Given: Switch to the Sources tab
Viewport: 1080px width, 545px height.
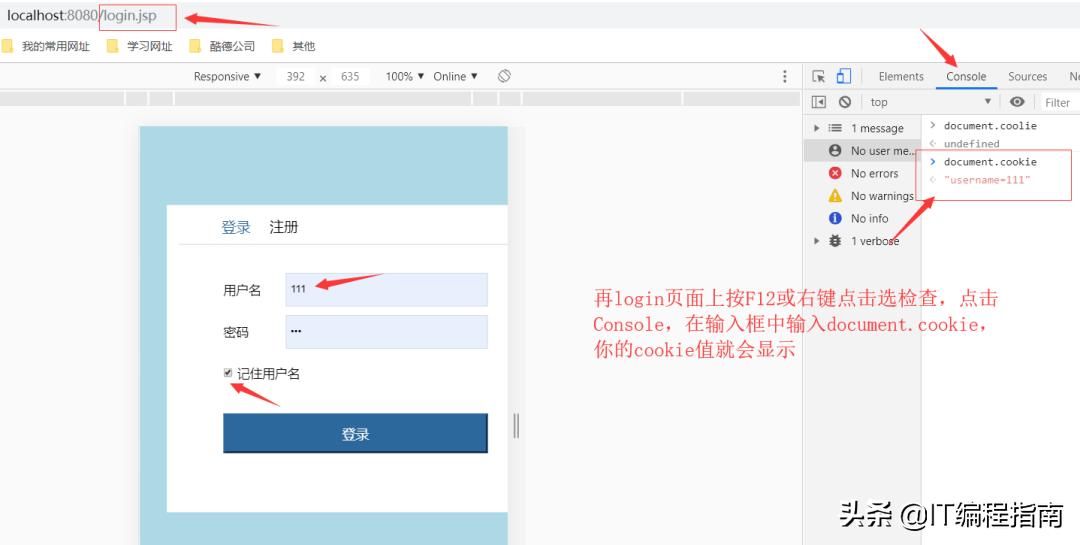Looking at the screenshot, I should pyautogui.click(x=1027, y=76).
